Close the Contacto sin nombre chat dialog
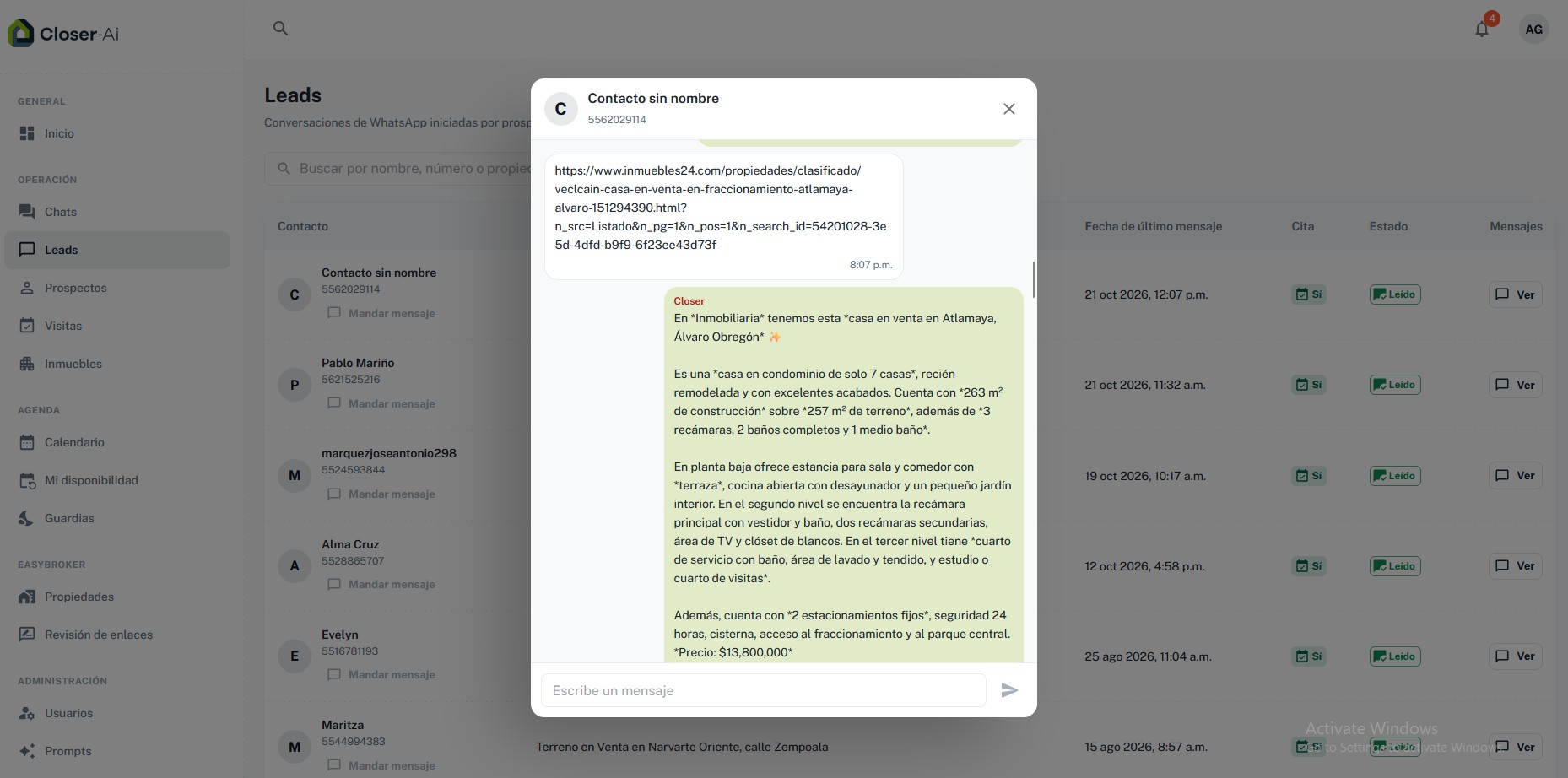Image resolution: width=1568 pixels, height=778 pixels. [x=1009, y=109]
